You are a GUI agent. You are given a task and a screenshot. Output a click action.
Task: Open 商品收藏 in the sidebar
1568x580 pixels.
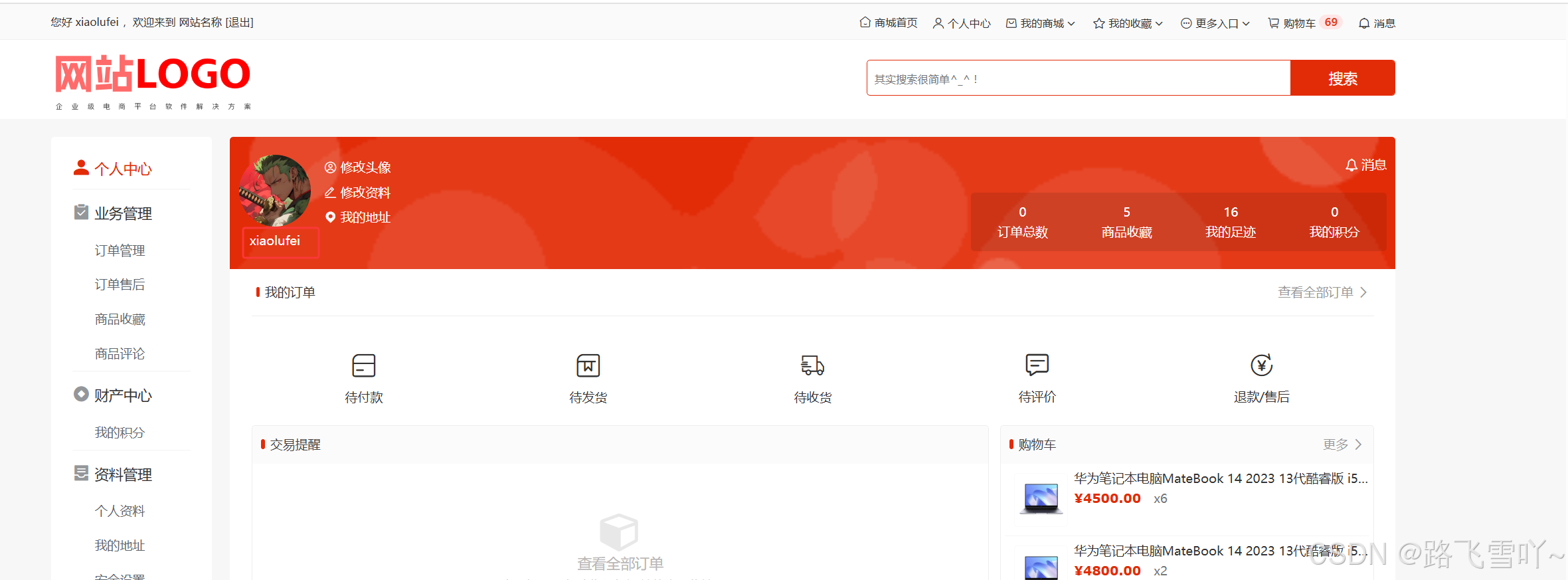(120, 320)
